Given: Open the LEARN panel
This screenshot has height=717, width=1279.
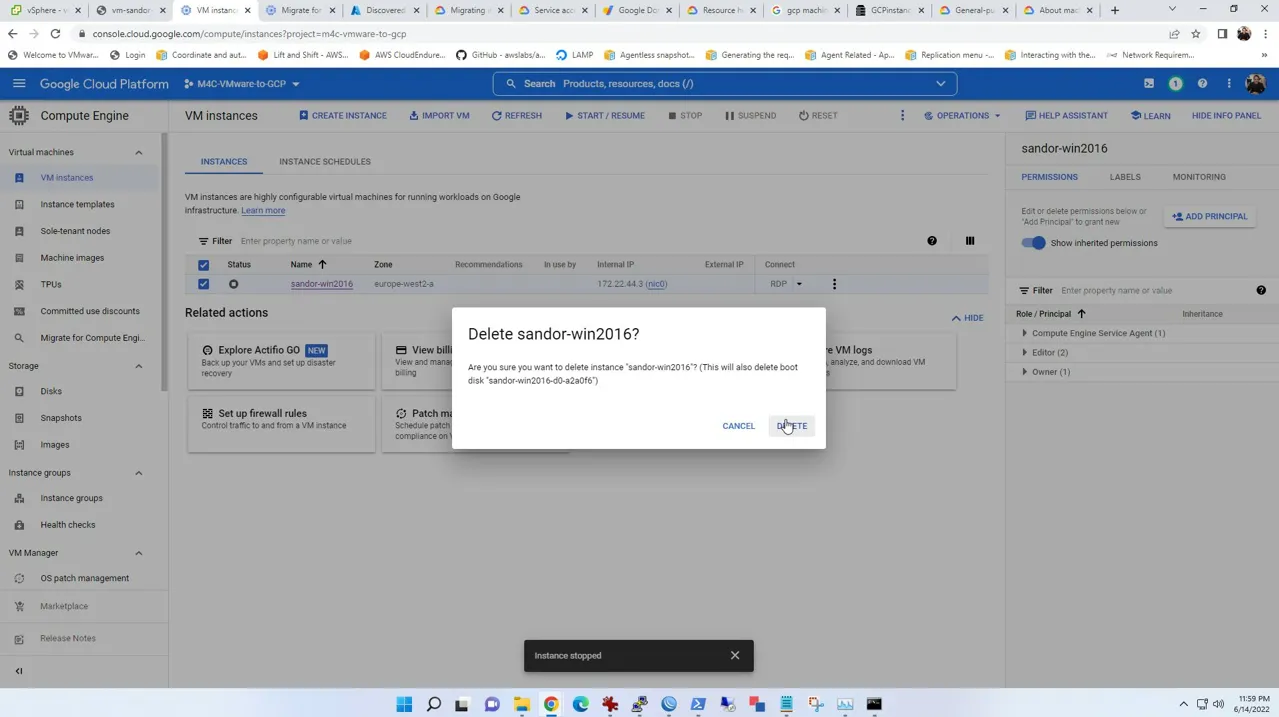Looking at the screenshot, I should [1151, 116].
